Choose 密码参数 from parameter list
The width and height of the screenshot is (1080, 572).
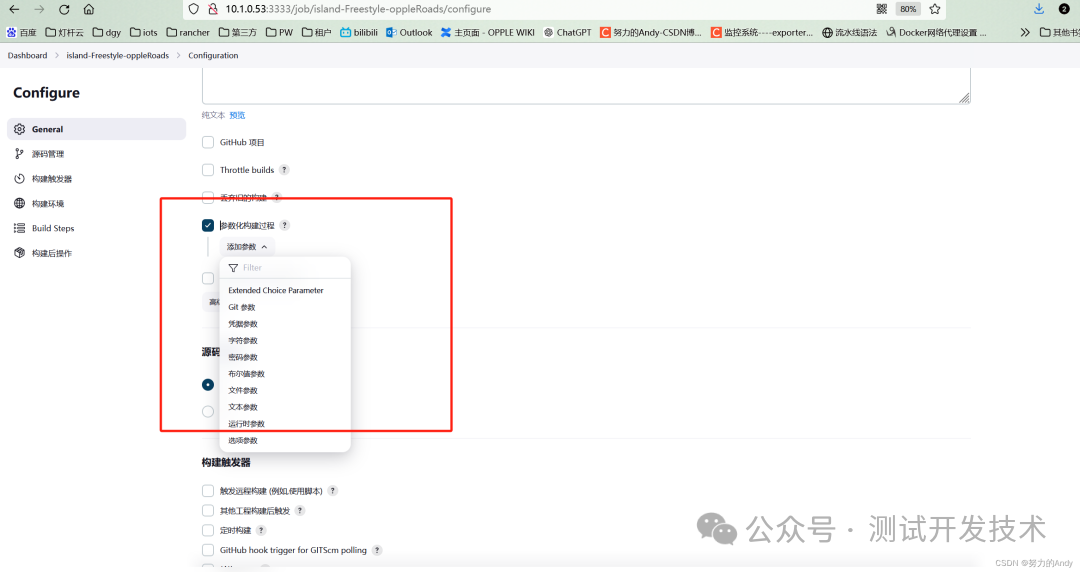tap(285, 357)
